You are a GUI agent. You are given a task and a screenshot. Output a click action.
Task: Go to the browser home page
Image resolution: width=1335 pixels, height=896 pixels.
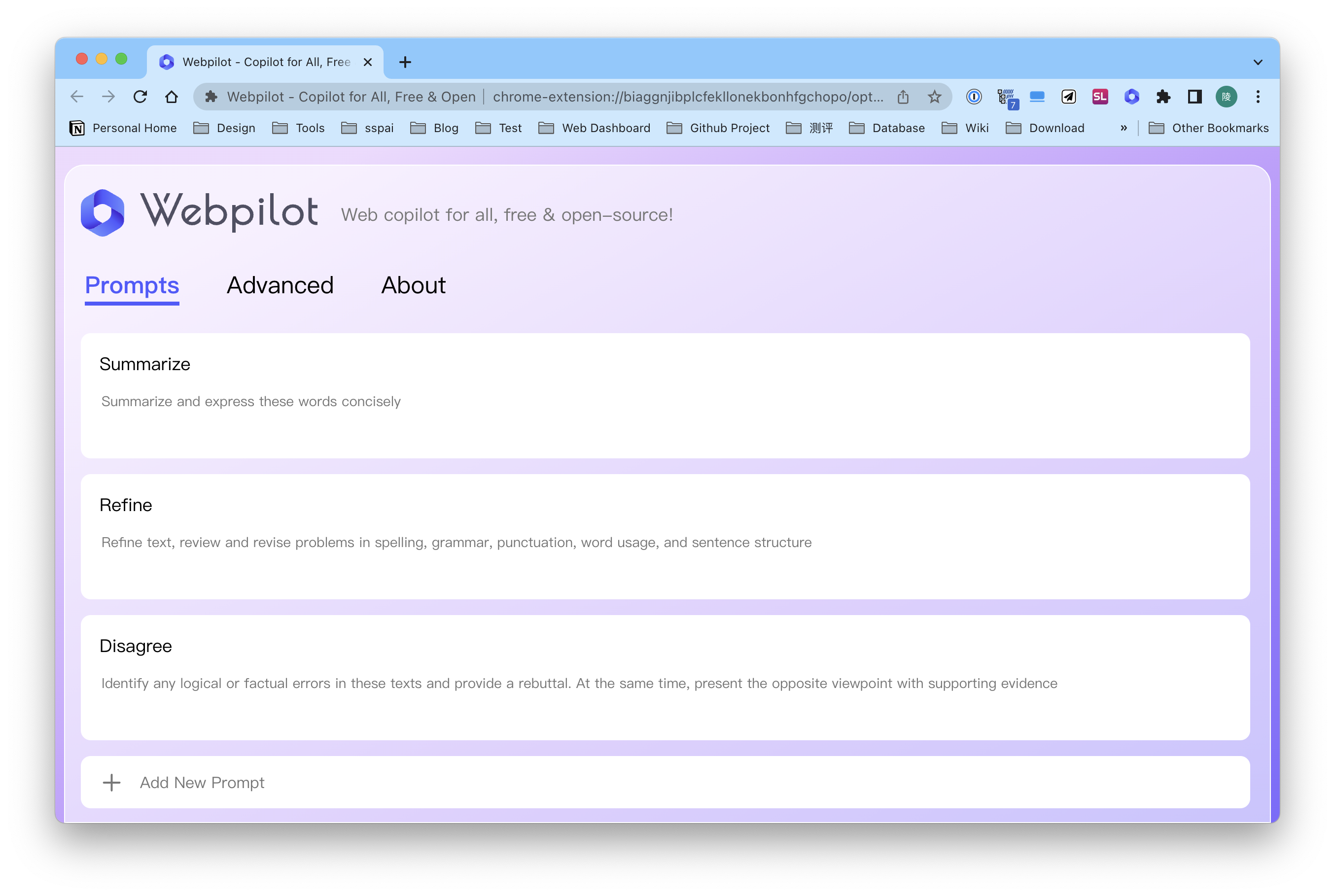172,97
